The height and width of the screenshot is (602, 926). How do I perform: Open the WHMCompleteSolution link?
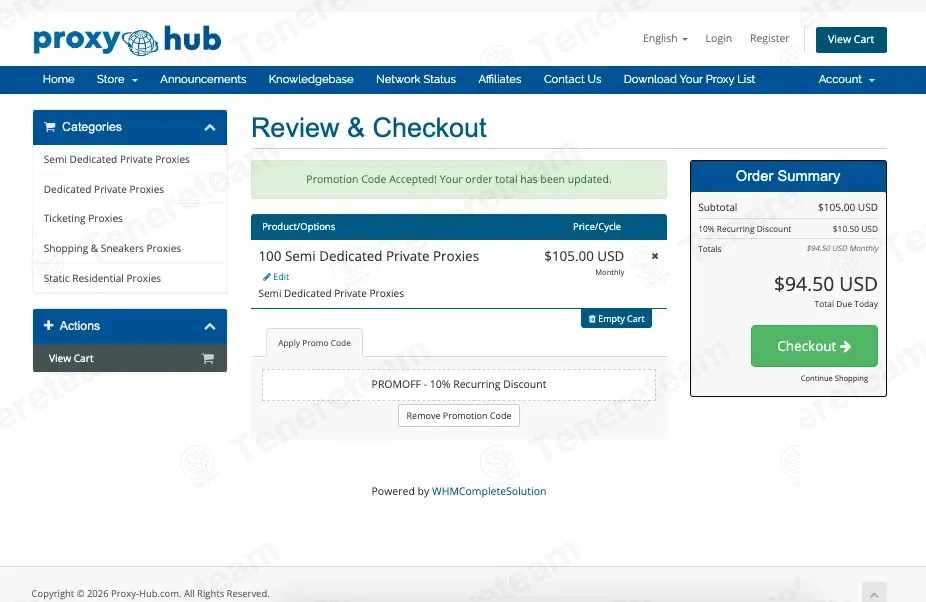click(489, 491)
